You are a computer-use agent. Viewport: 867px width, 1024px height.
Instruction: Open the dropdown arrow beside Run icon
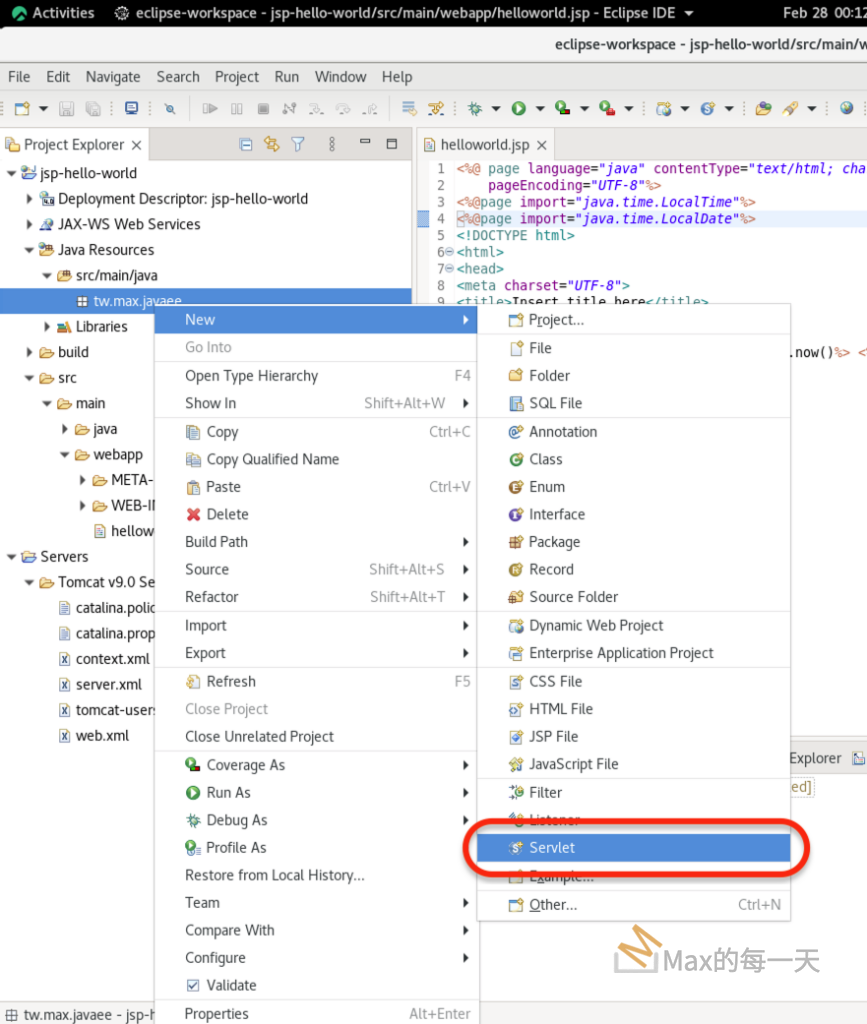539,108
